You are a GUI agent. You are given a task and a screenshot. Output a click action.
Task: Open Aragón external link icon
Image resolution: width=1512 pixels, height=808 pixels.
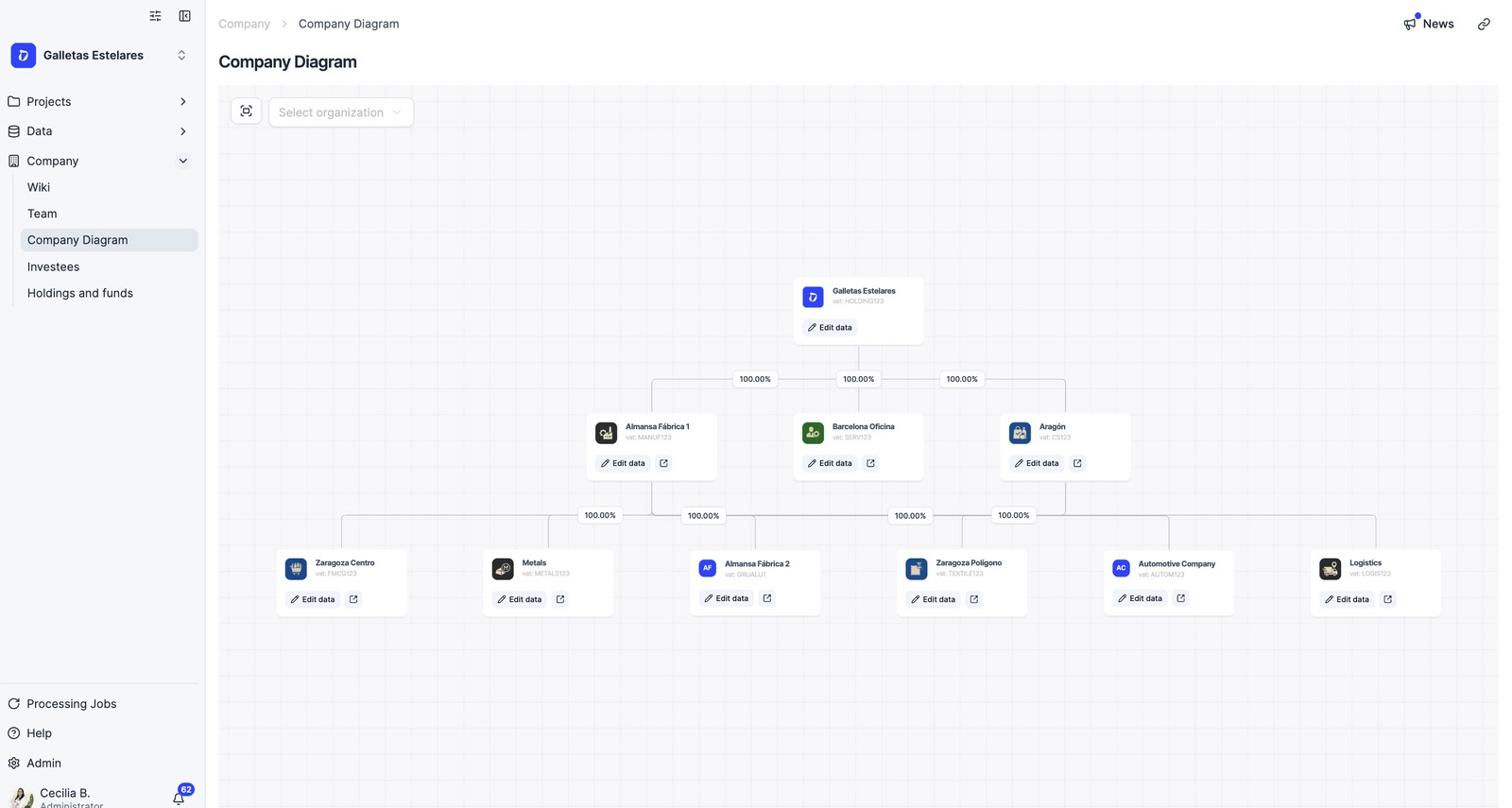pyautogui.click(x=1077, y=463)
